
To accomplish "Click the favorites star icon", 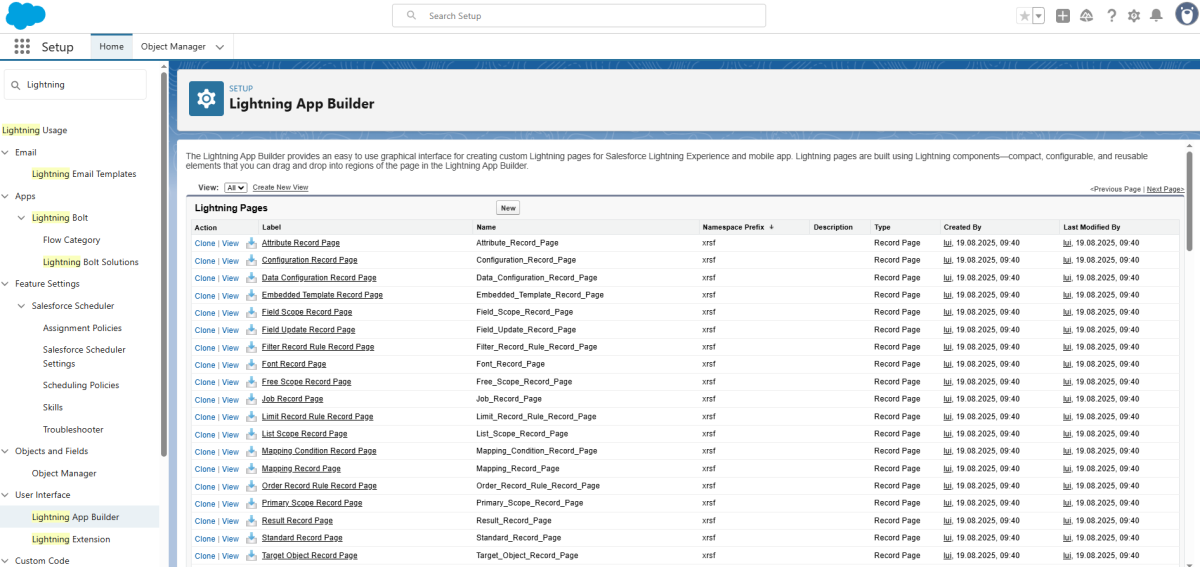I will tap(1024, 16).
